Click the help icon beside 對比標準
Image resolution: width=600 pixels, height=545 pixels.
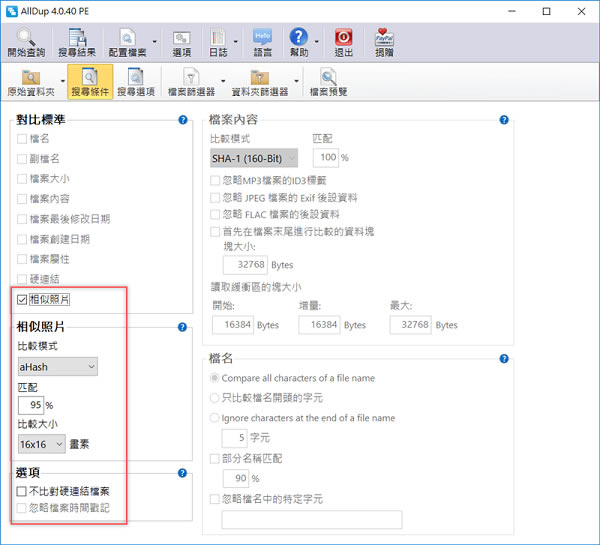183,120
